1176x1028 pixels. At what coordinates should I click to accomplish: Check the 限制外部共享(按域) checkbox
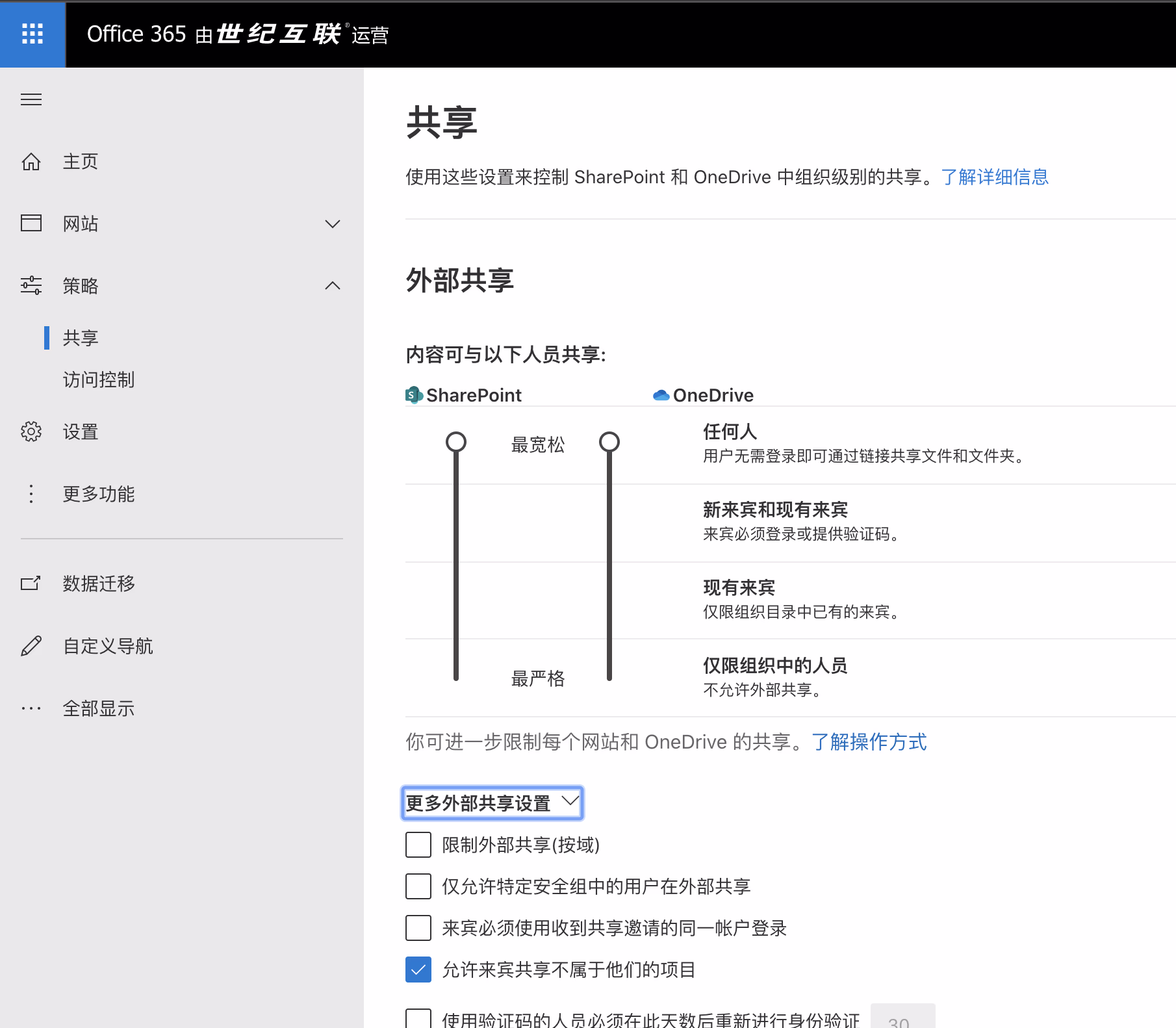(x=418, y=845)
